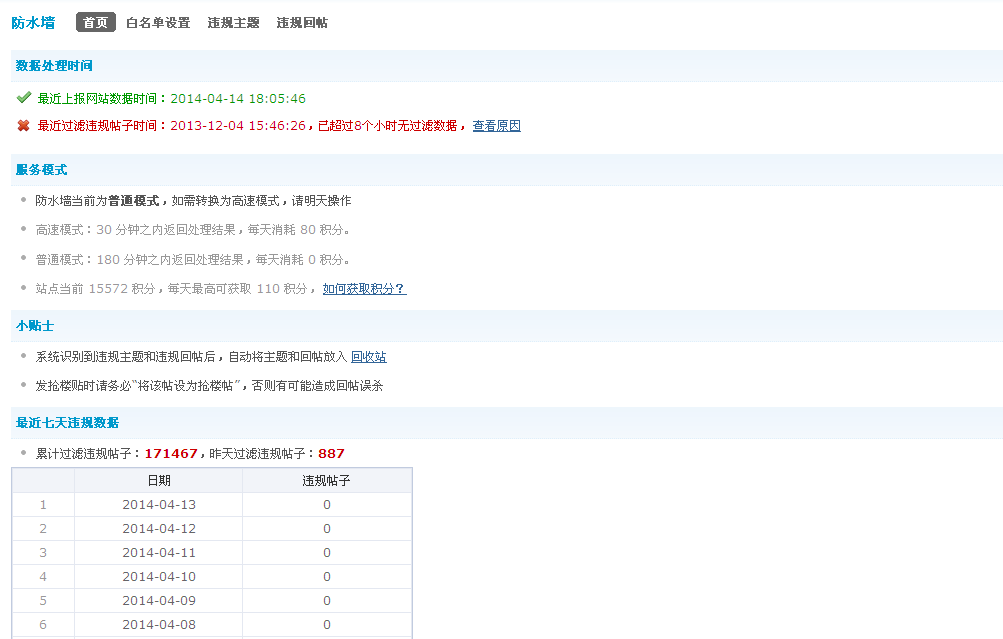Open 如何获取积分? help link
Screen dimensions: 1003x639
coord(365,288)
